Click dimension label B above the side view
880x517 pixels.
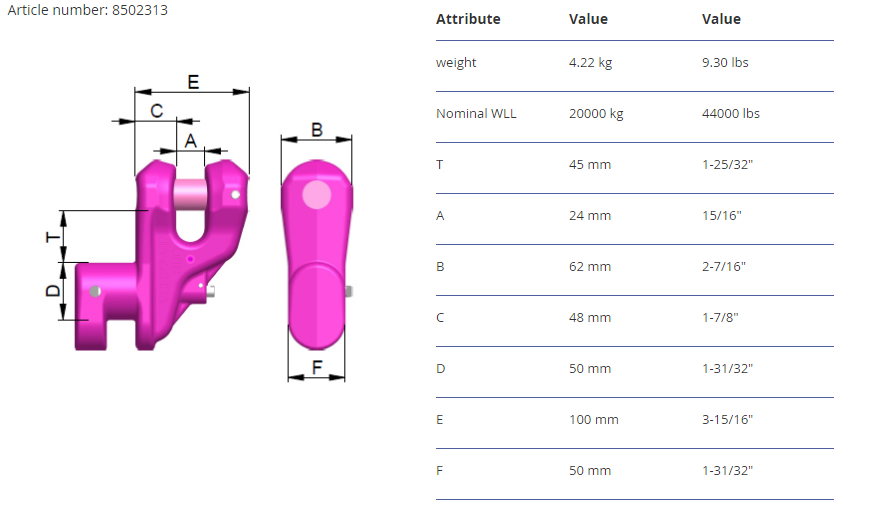[317, 129]
